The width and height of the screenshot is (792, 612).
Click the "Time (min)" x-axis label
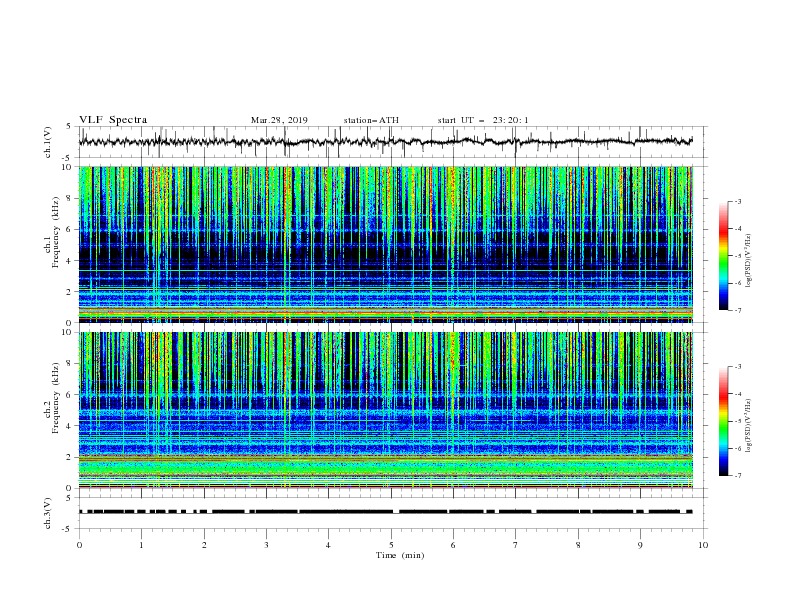click(400, 555)
